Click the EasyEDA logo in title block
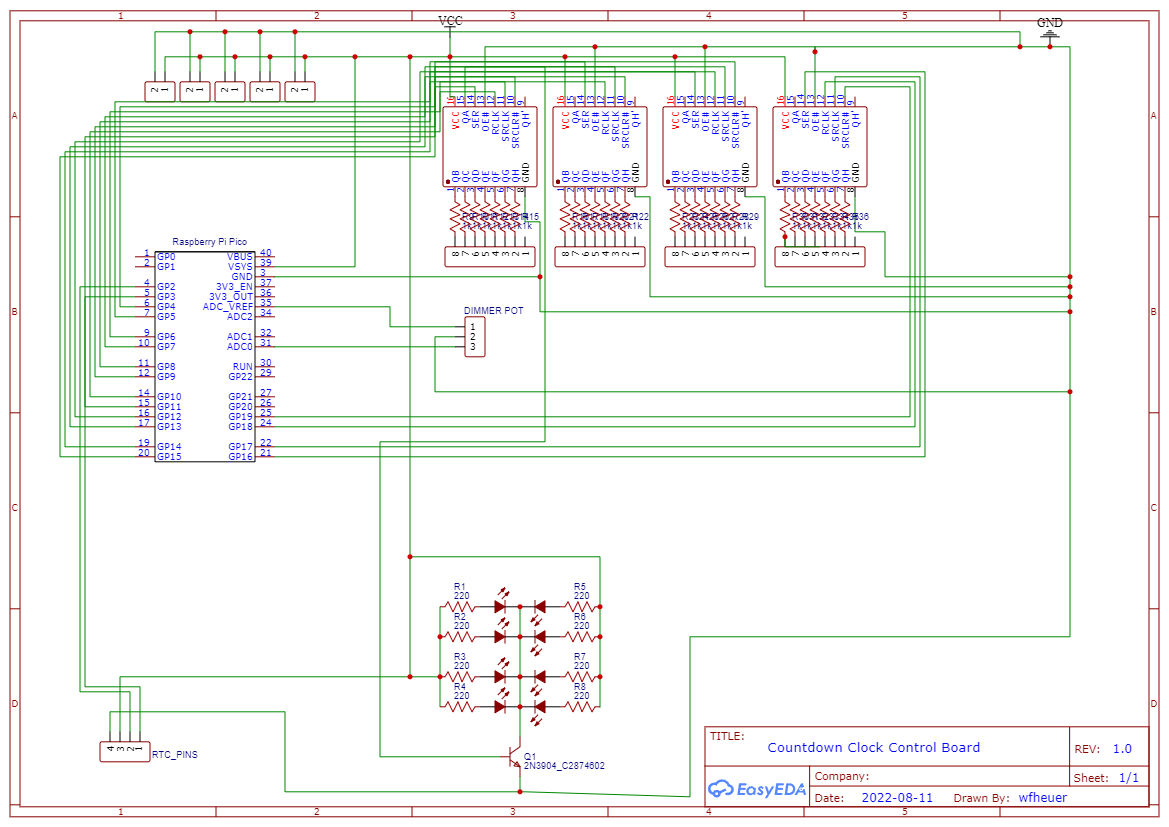 [757, 789]
